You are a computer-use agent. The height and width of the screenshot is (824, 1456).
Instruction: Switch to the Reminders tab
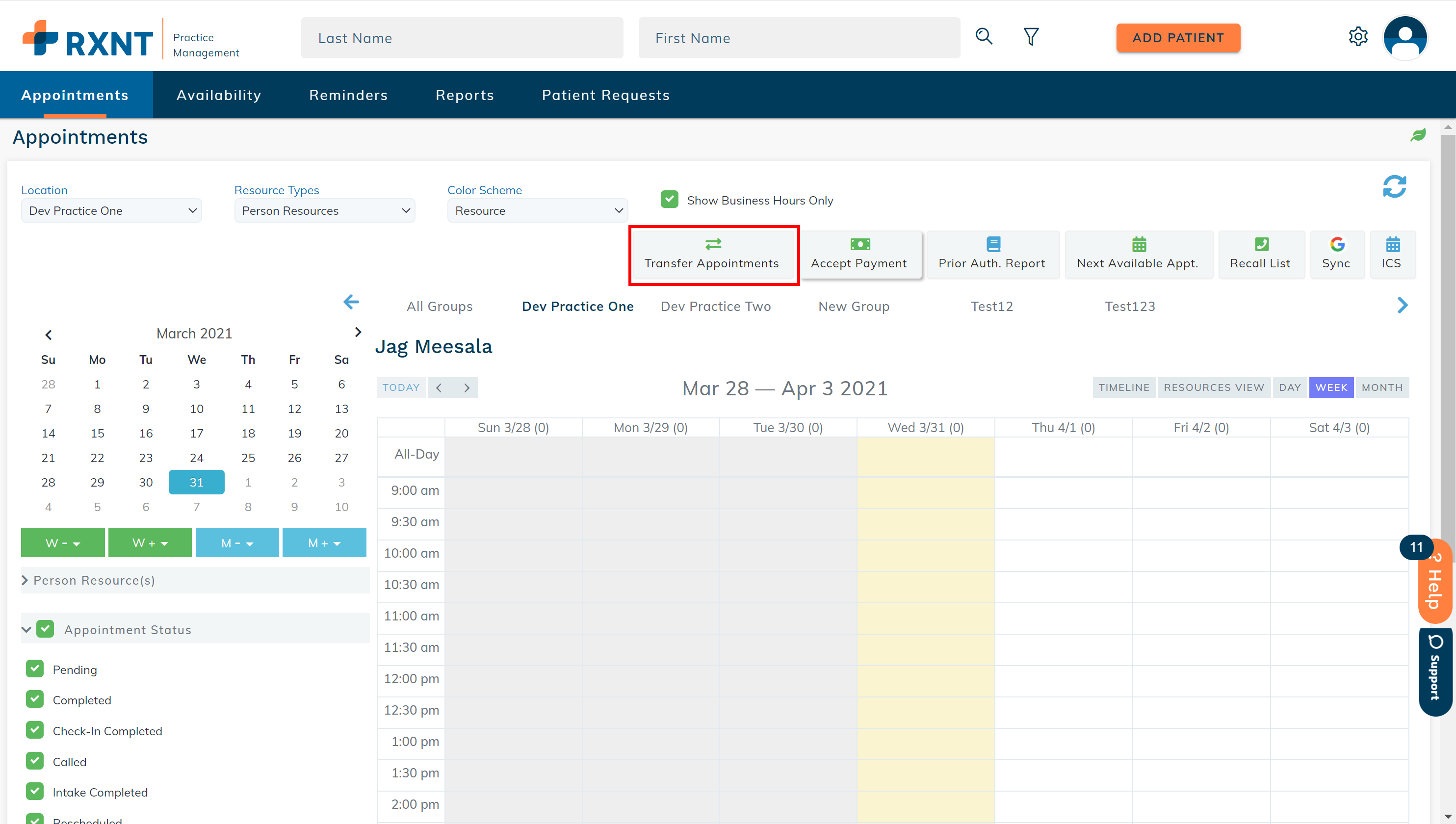[348, 95]
